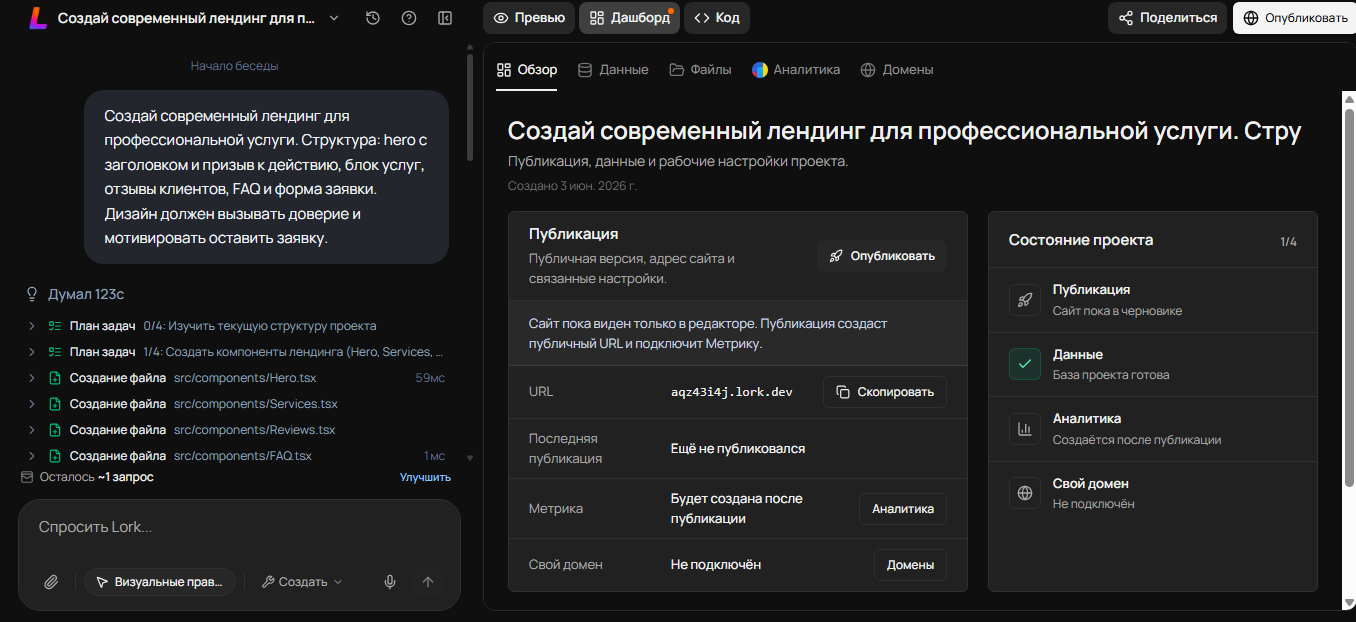Click the Свой домен row in Состояние проекта
Screen dimensions: 1356x622
pyautogui.click(x=1152, y=494)
